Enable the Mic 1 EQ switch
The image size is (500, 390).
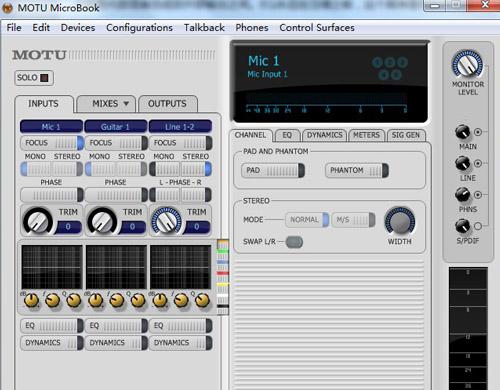pos(52,325)
